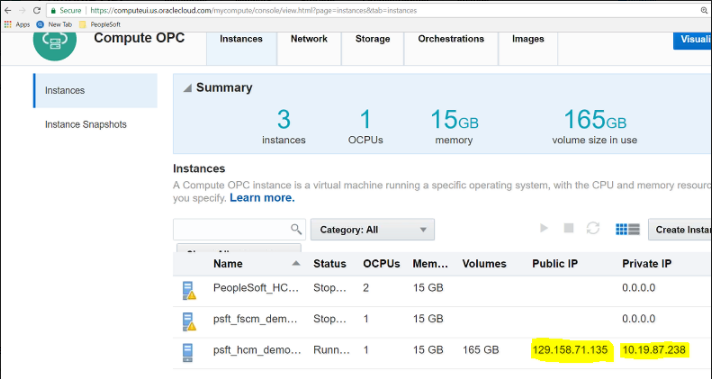Click the PeopleSoft_HC instance warning icon

click(192, 295)
